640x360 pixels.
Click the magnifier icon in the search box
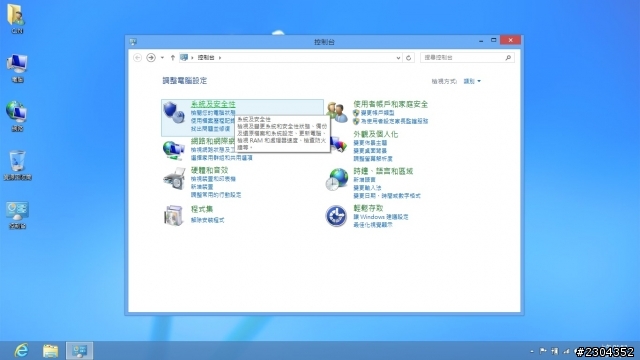[508, 58]
